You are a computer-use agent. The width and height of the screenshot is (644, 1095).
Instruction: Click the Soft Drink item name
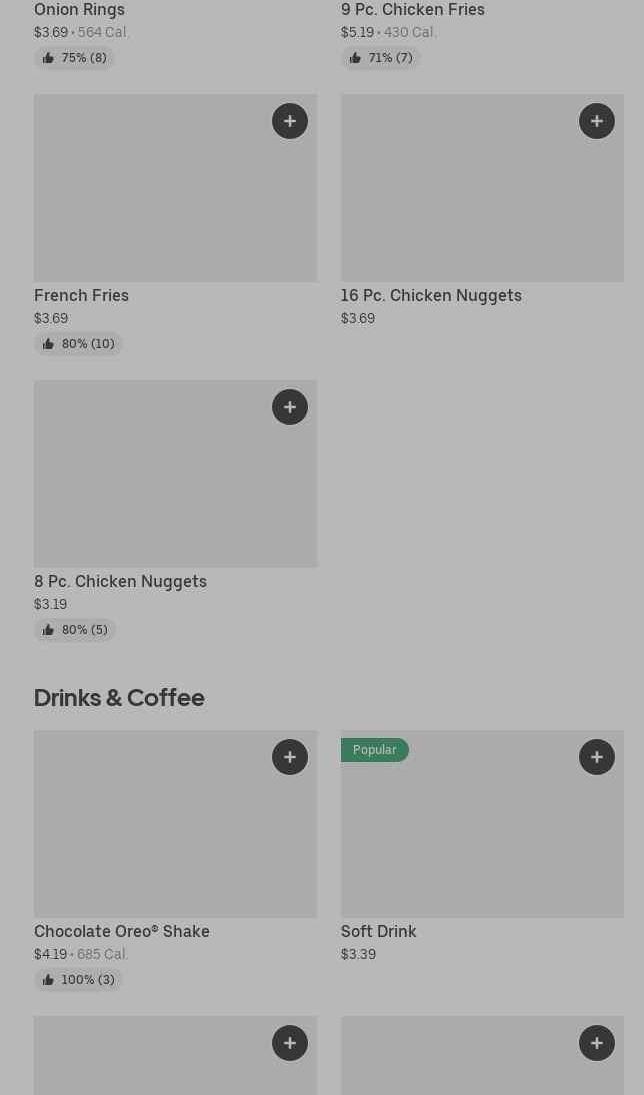coord(378,931)
